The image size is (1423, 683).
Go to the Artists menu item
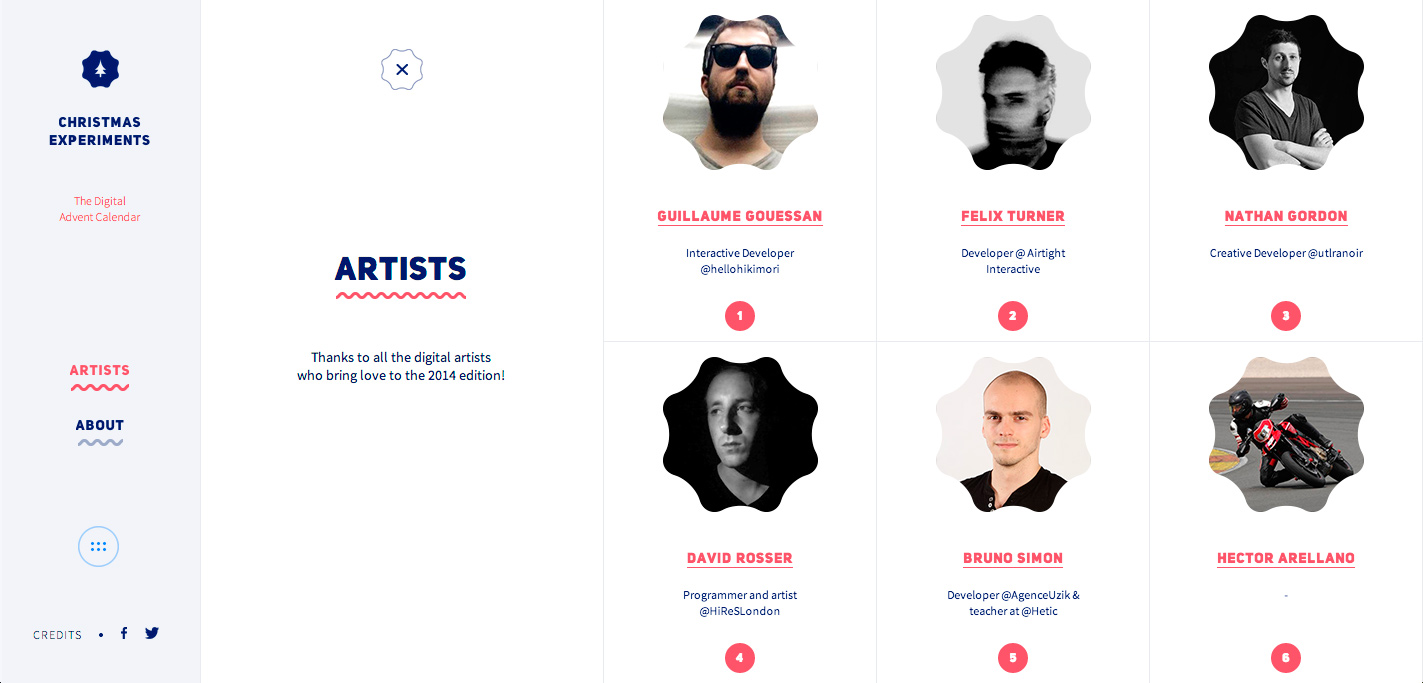(x=100, y=370)
